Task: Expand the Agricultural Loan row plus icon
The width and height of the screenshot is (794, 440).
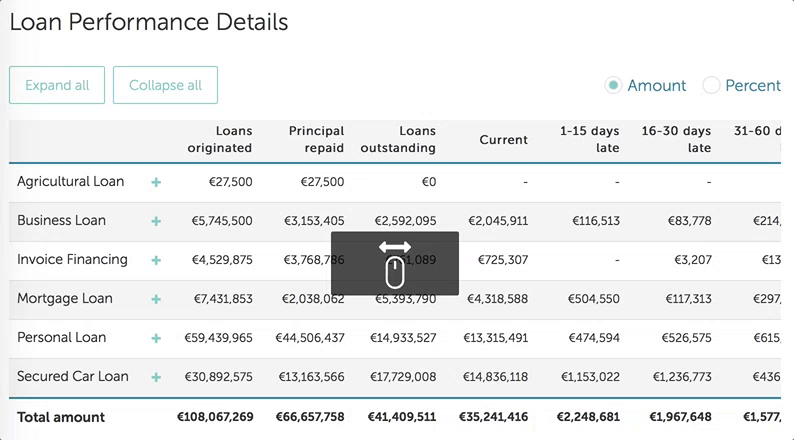Action: 156,183
